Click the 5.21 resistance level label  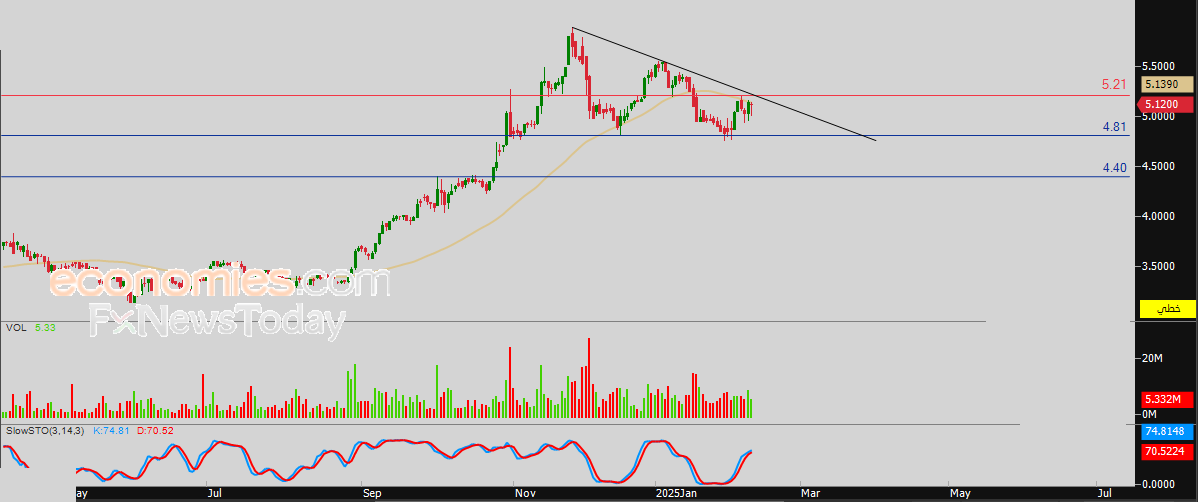pos(1114,85)
